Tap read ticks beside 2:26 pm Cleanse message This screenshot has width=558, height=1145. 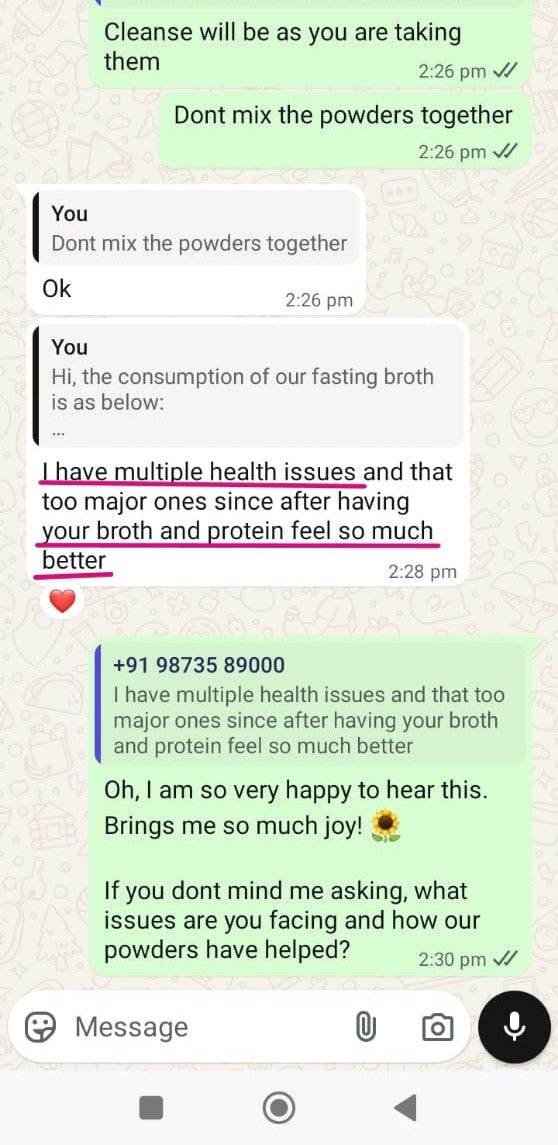[504, 71]
